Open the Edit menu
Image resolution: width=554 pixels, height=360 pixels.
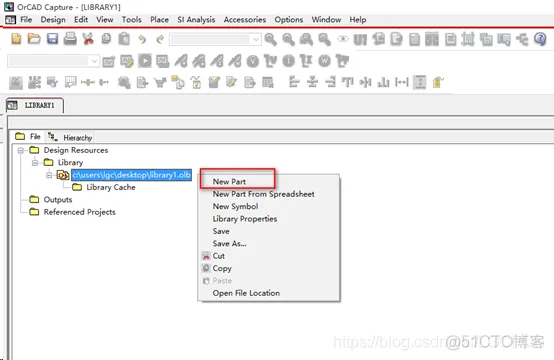coord(81,20)
